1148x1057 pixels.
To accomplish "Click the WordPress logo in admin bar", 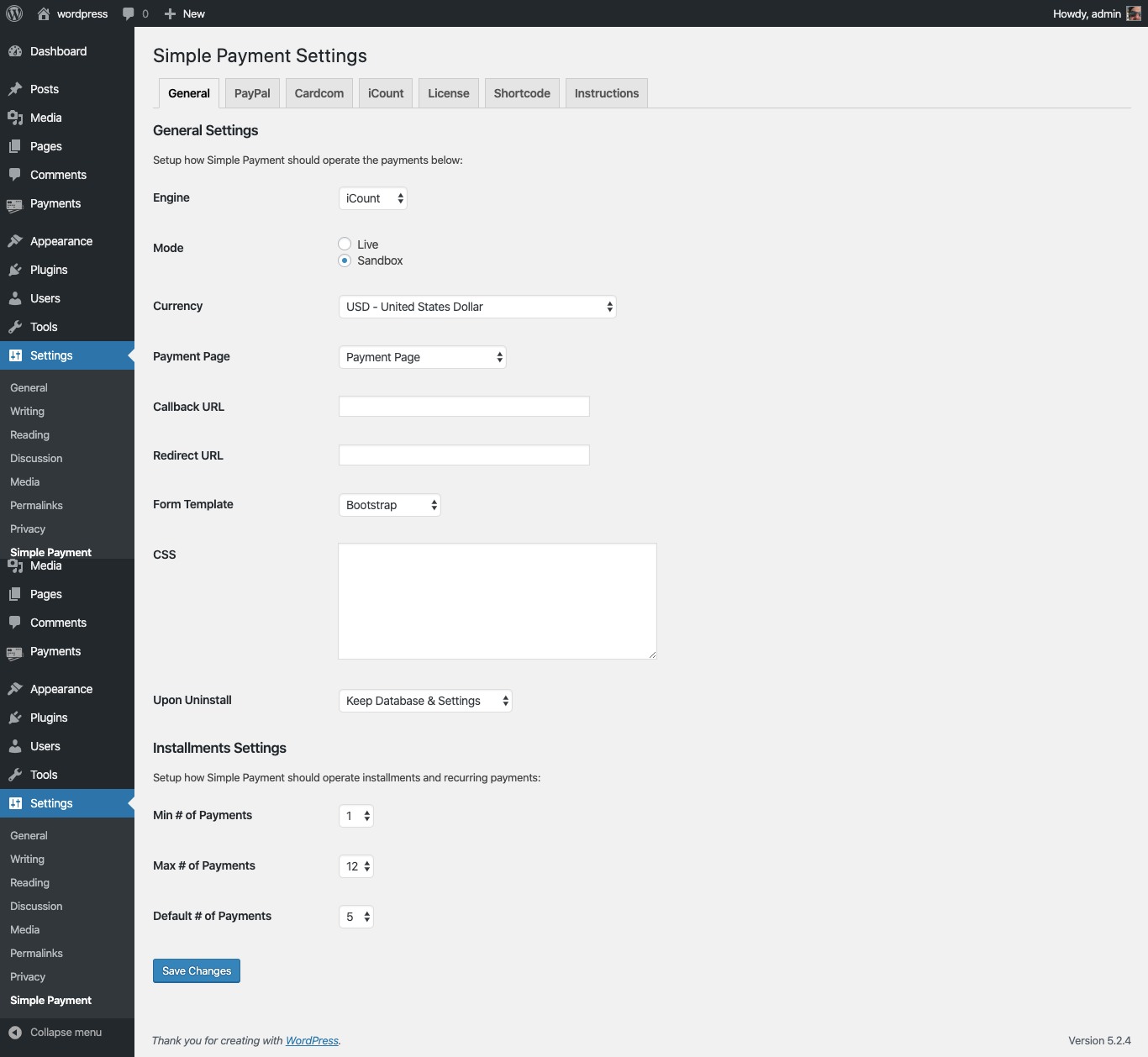I will [x=14, y=13].
